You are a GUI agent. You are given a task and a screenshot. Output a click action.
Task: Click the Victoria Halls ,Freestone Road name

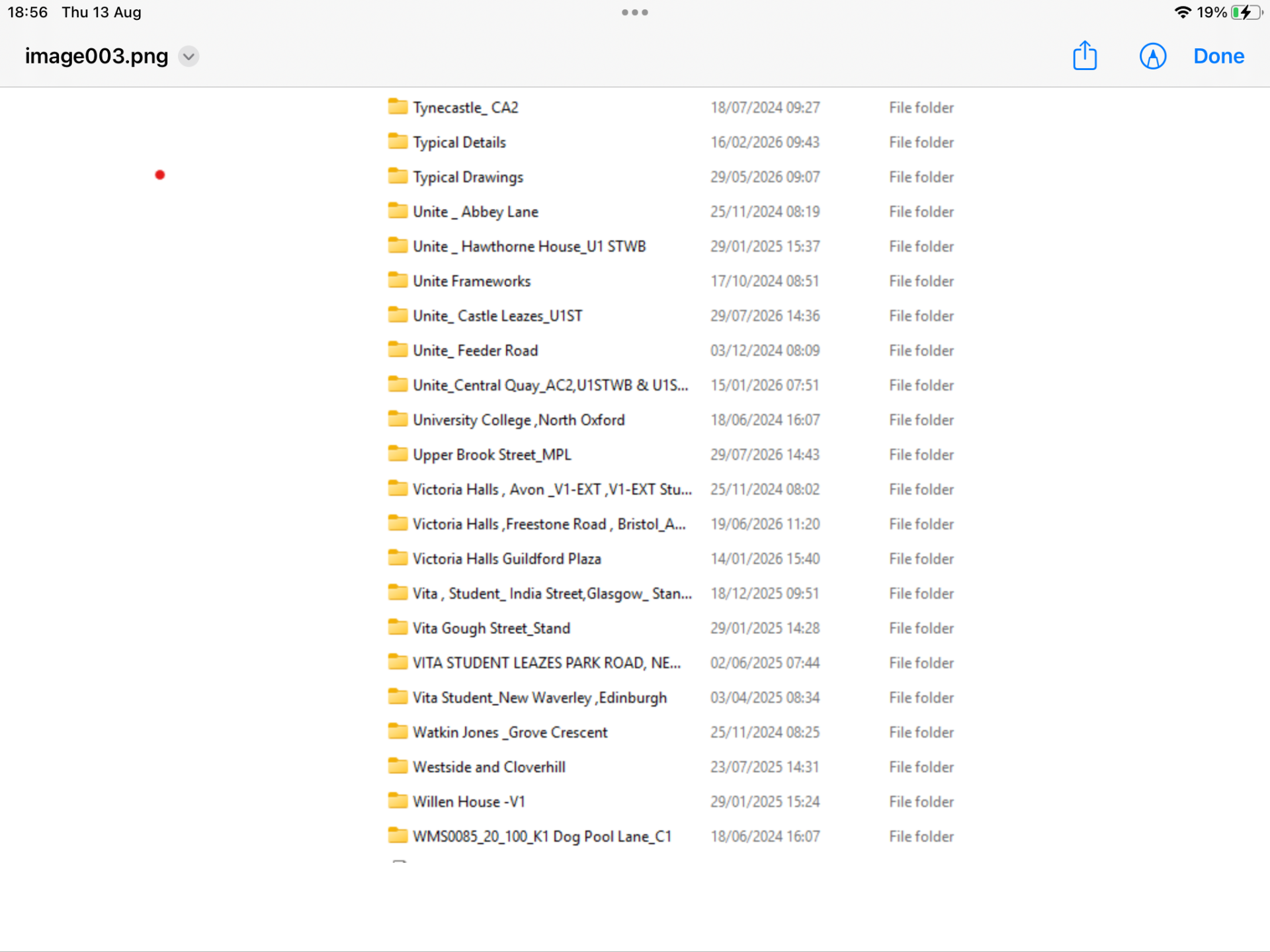(549, 524)
